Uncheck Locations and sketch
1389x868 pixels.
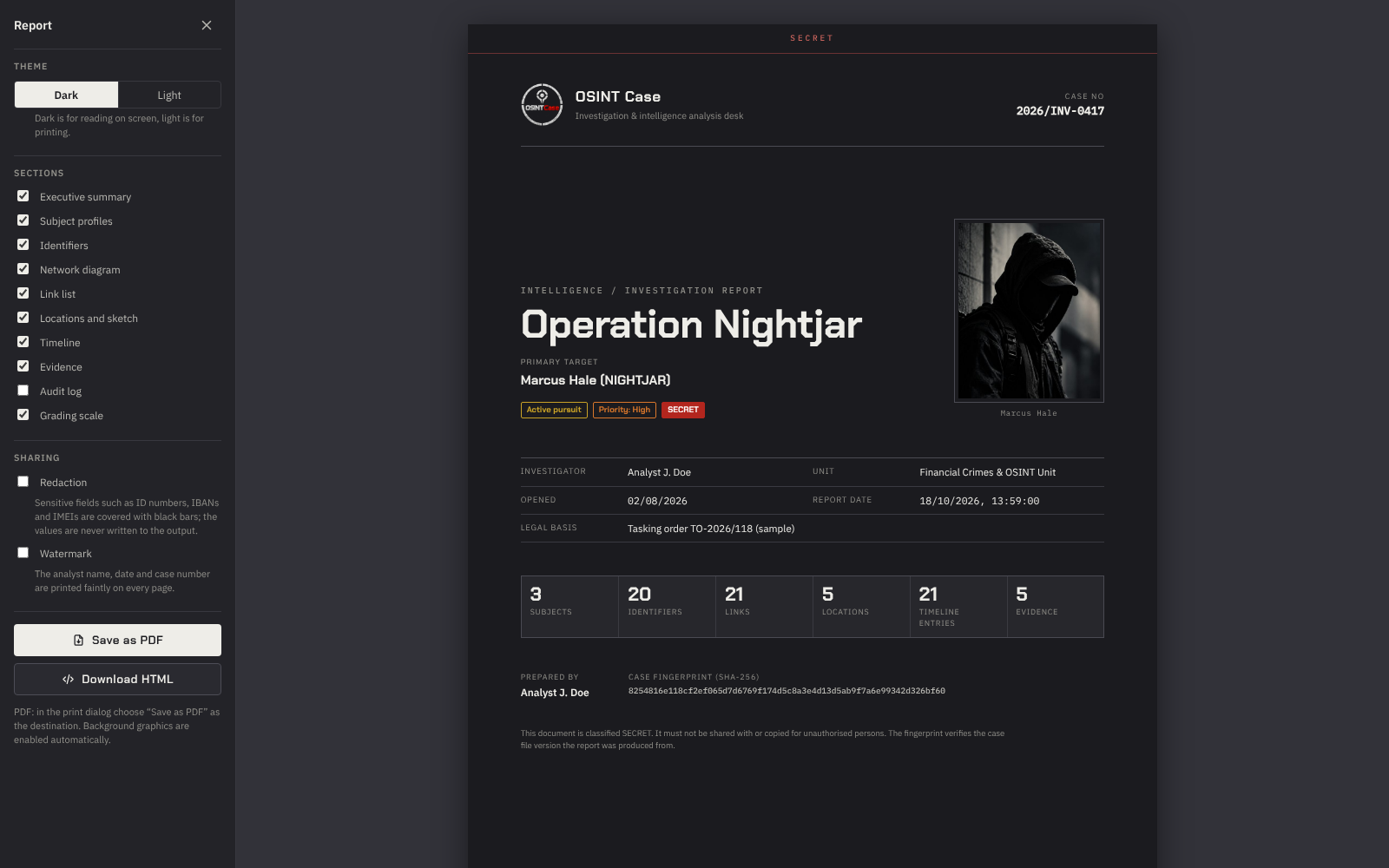pos(23,318)
